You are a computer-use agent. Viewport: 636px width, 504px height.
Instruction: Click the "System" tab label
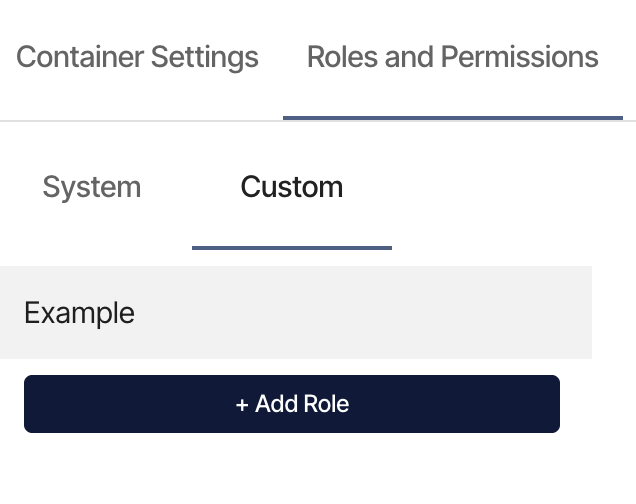92,188
